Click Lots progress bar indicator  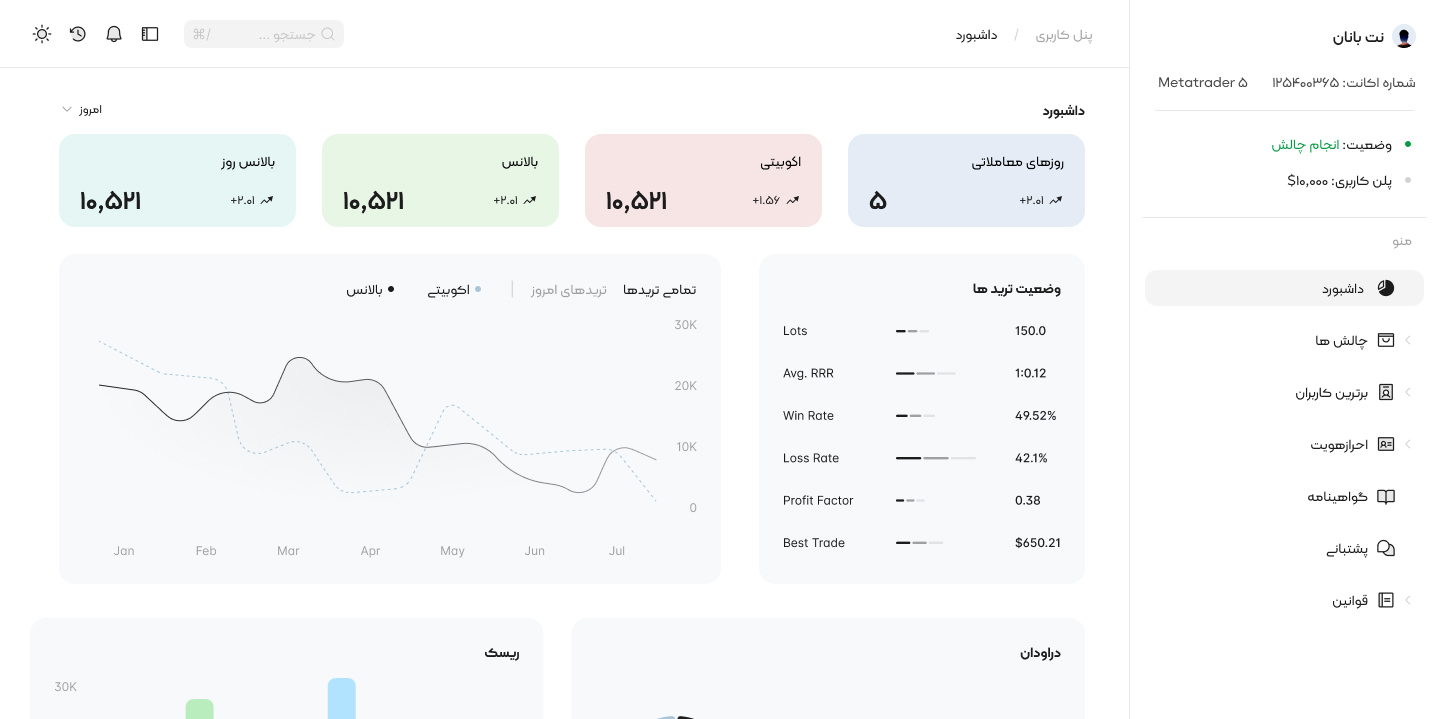[912, 331]
